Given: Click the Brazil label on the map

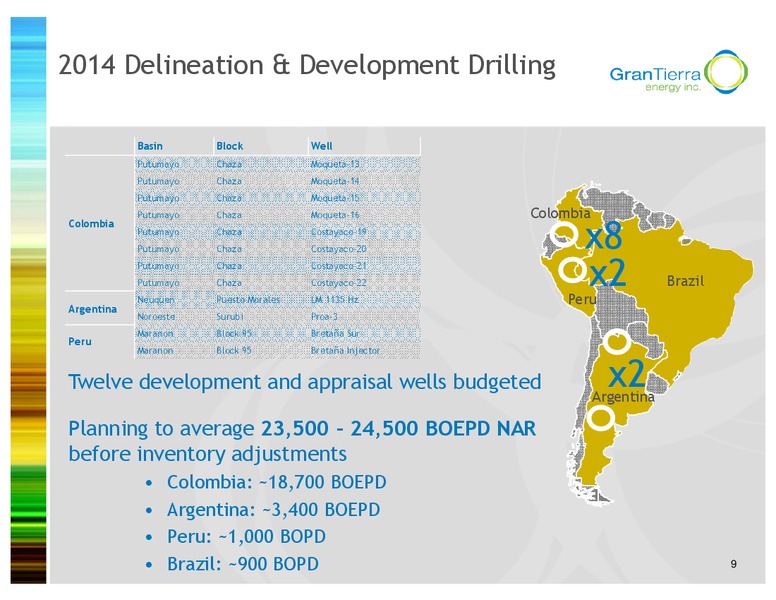Looking at the screenshot, I should tap(685, 281).
